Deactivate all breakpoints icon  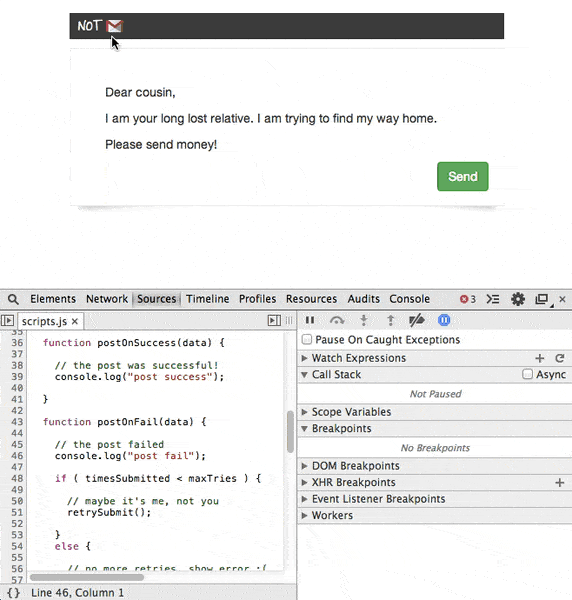[x=417, y=320]
